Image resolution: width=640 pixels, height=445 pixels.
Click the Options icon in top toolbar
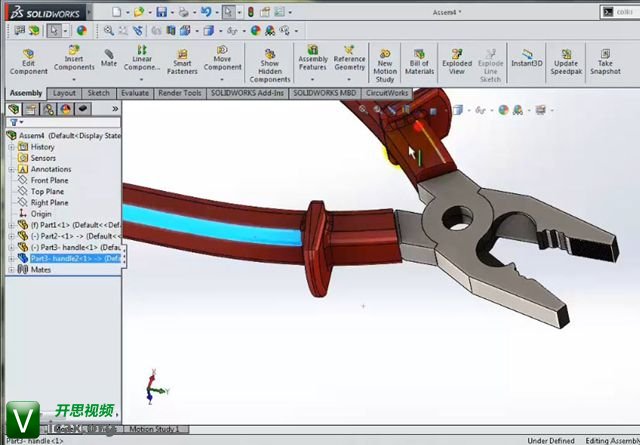[x=279, y=12]
